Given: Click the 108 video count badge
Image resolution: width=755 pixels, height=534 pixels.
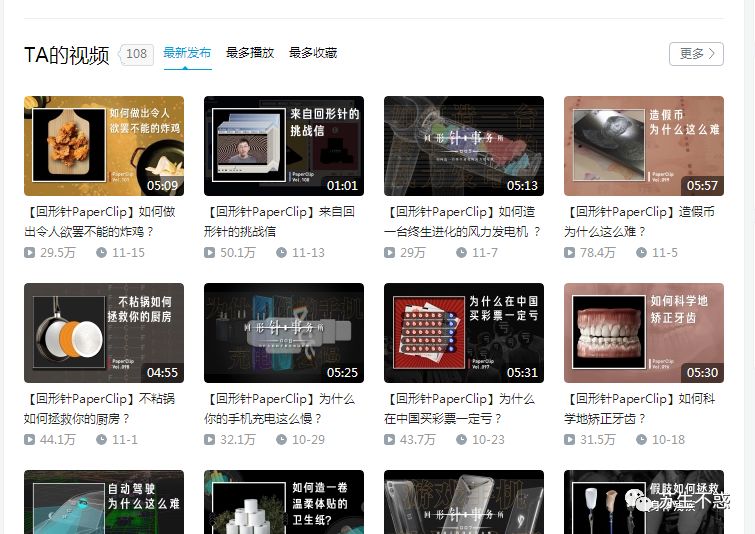Looking at the screenshot, I should [x=136, y=54].
